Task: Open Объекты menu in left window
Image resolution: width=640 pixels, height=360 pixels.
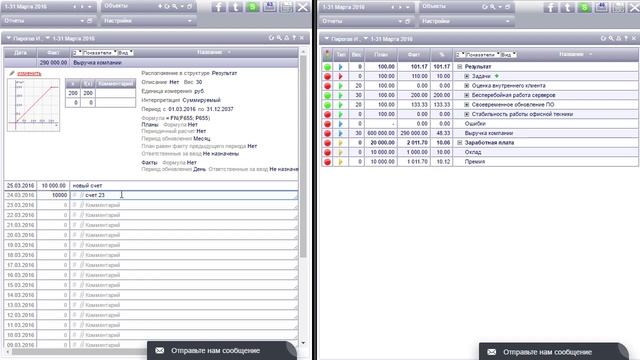Action: (116, 6)
